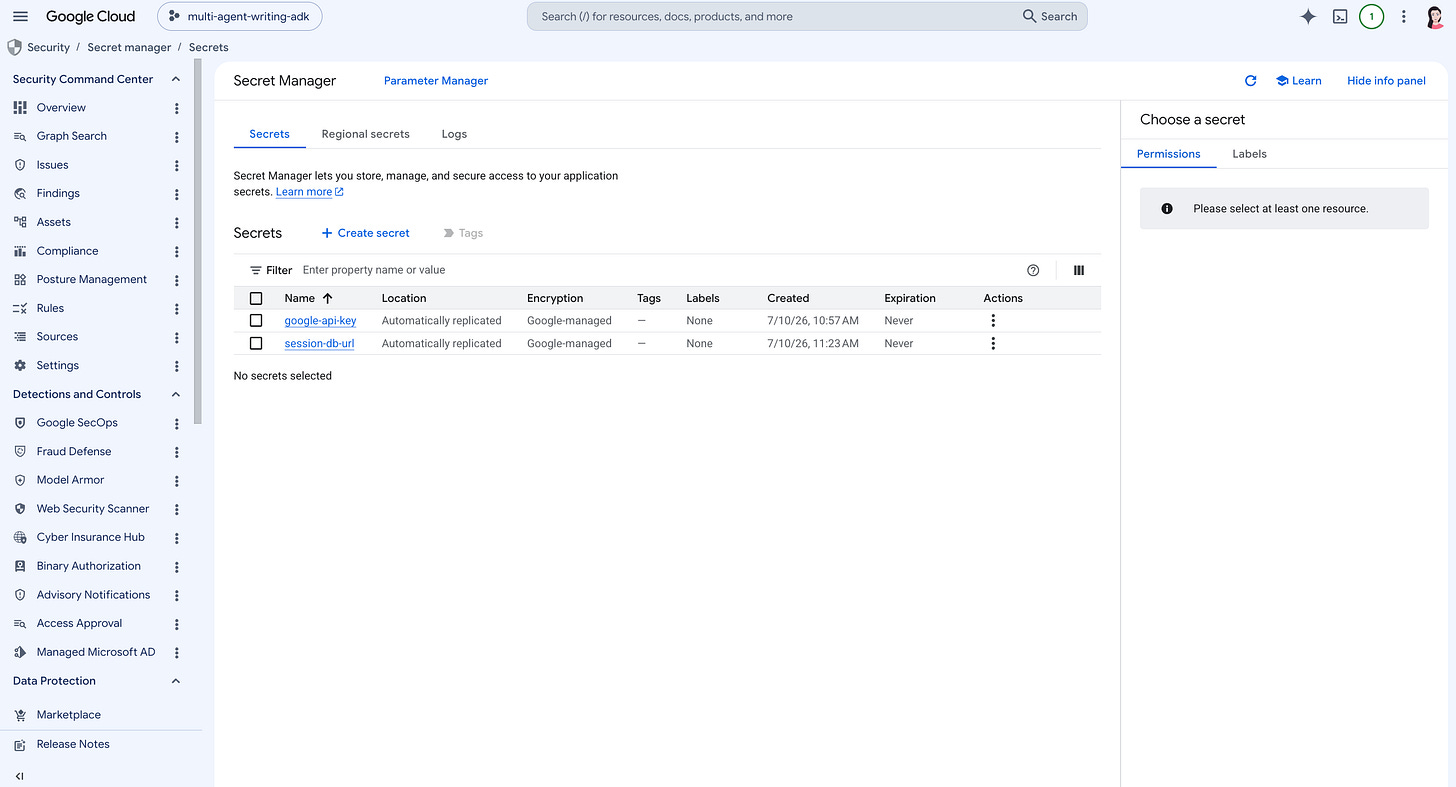Open more options next to Assets

coord(177,223)
